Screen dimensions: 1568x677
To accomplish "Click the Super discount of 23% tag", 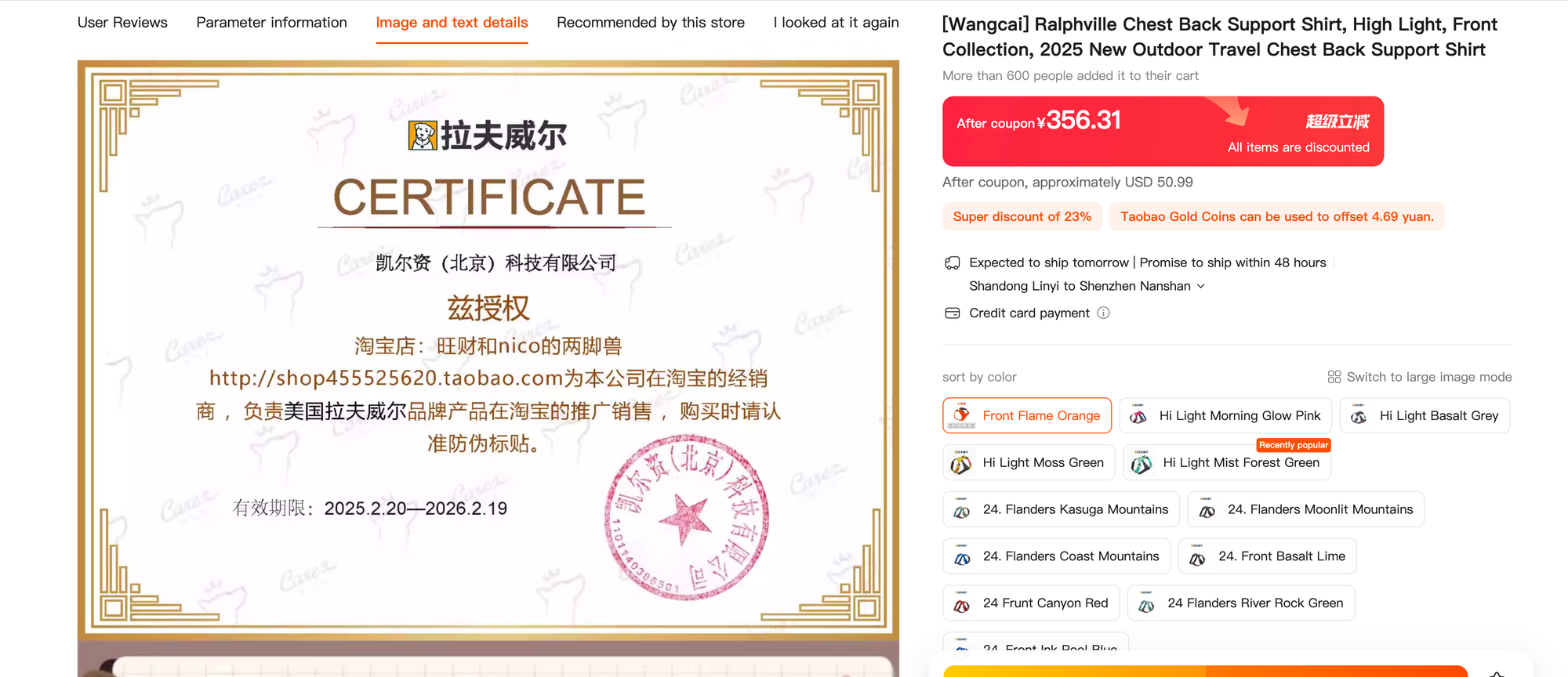I will point(1022,216).
